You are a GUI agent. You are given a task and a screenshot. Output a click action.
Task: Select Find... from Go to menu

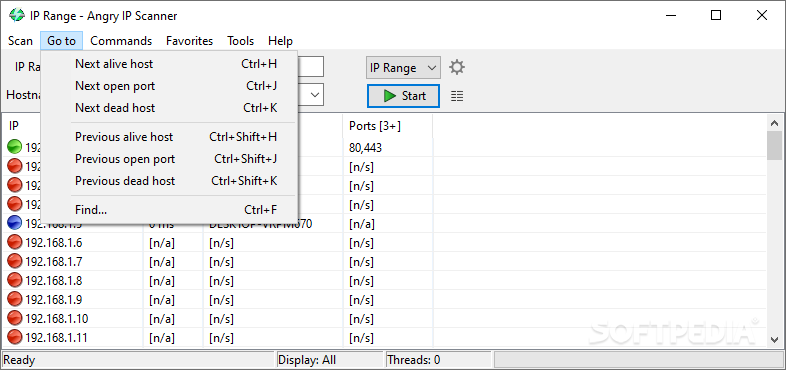coord(169,210)
